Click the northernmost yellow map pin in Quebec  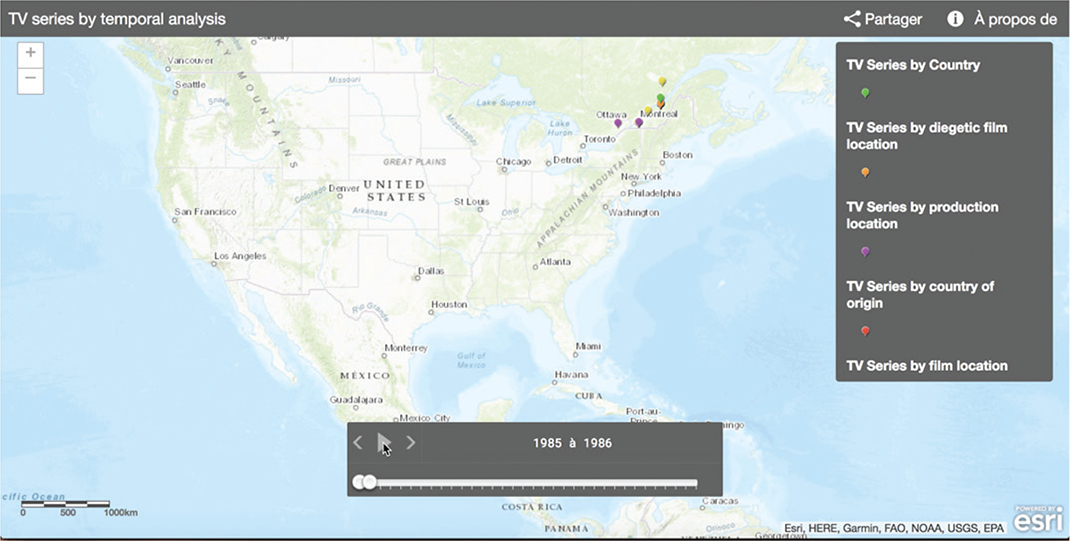tap(662, 81)
